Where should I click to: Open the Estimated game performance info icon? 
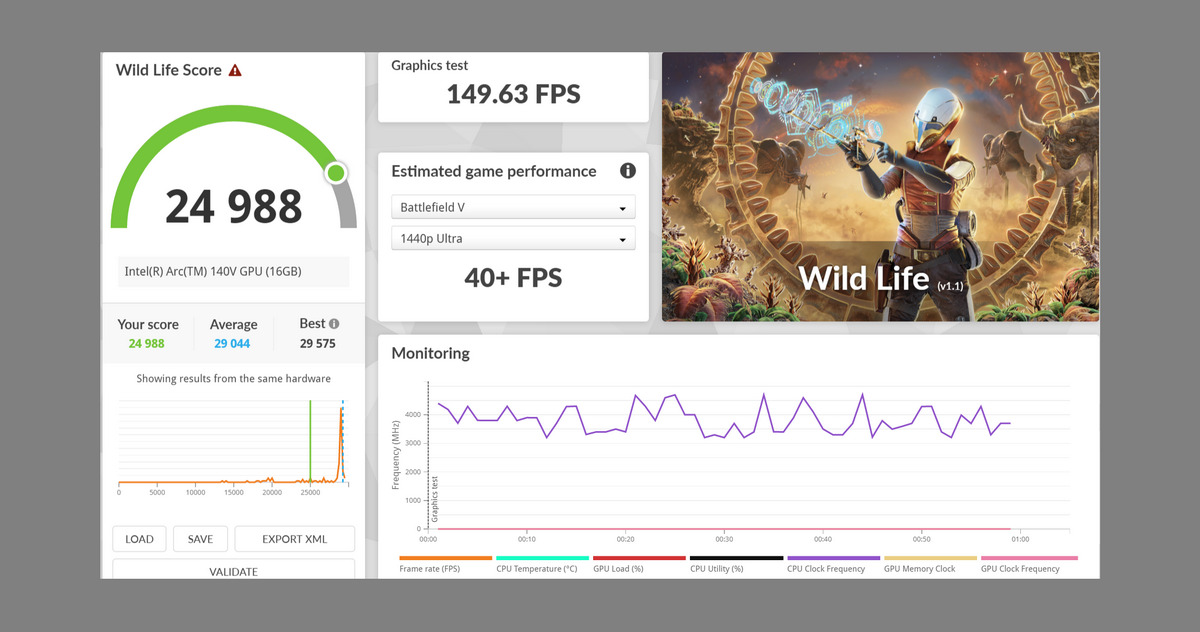click(628, 171)
